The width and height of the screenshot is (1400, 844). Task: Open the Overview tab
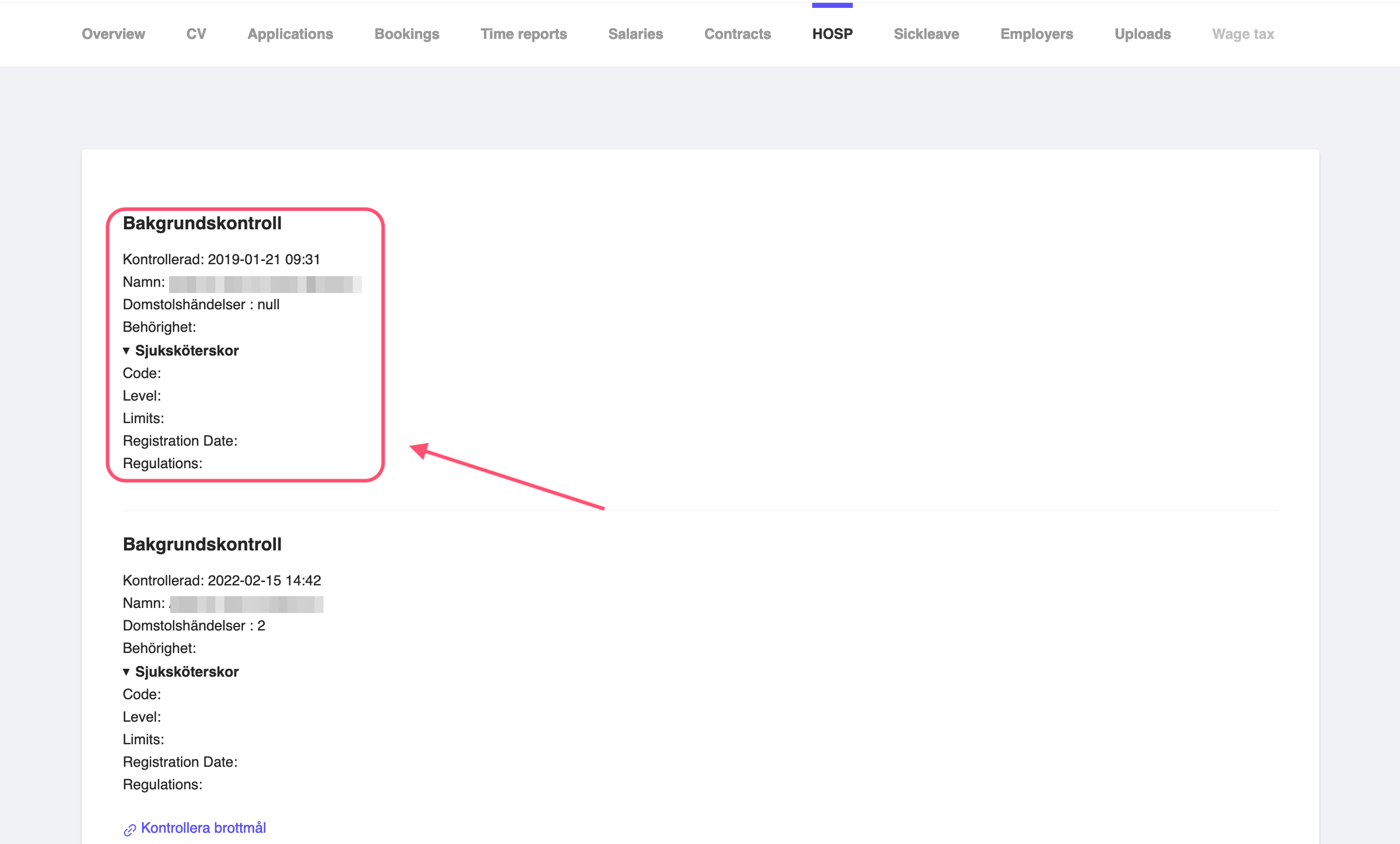(x=113, y=34)
